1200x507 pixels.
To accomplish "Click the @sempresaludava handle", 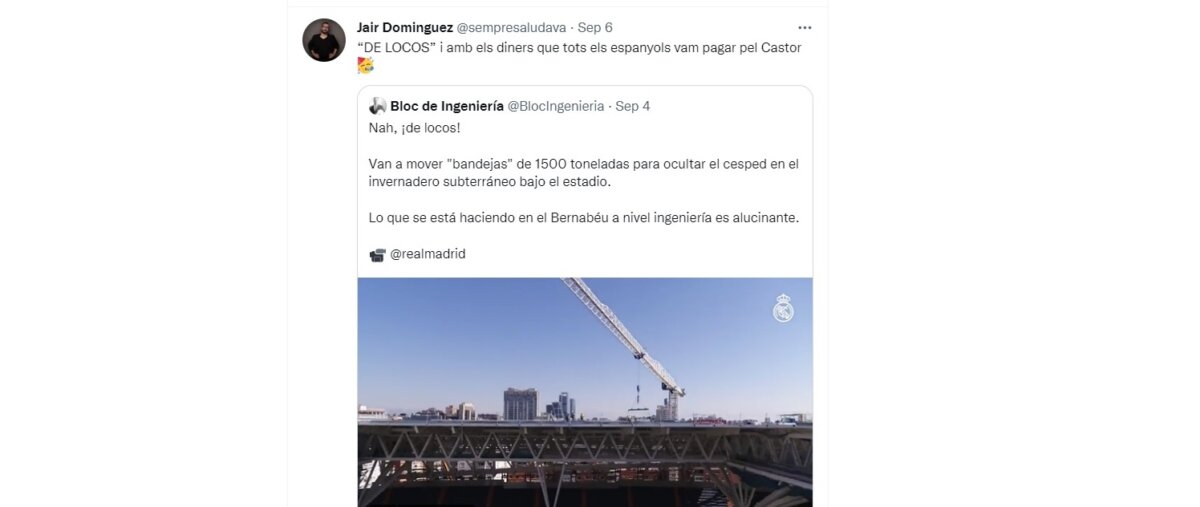I will (x=511, y=27).
